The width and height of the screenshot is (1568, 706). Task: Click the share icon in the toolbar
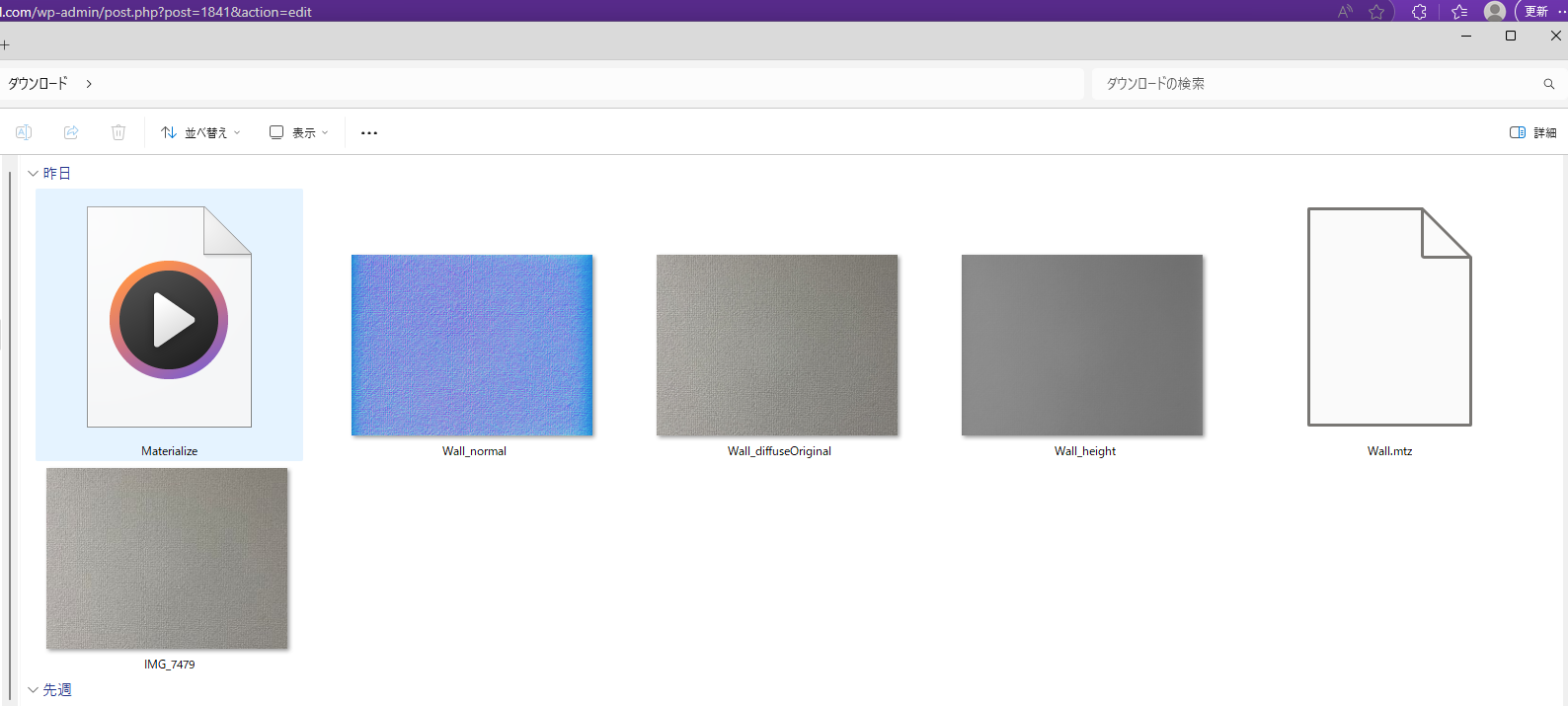(x=71, y=132)
